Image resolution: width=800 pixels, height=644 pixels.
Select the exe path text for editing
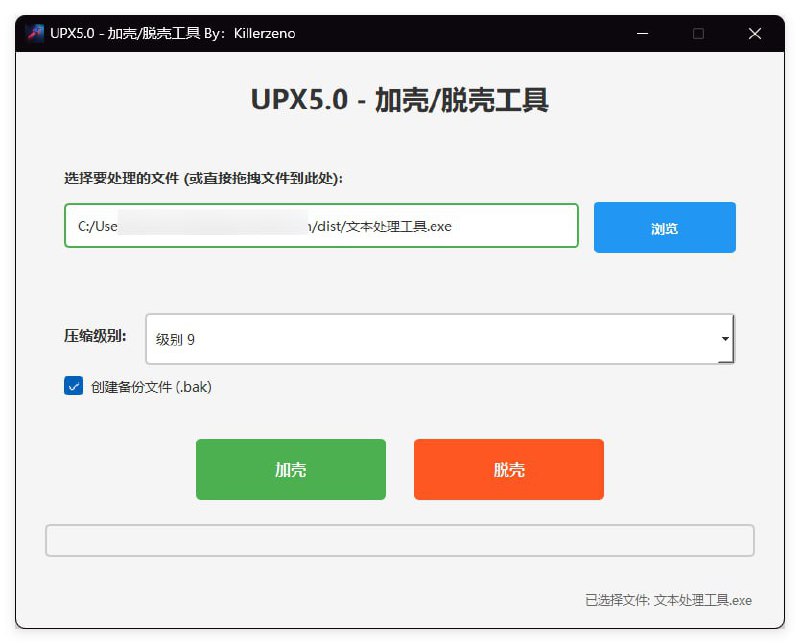click(x=320, y=226)
